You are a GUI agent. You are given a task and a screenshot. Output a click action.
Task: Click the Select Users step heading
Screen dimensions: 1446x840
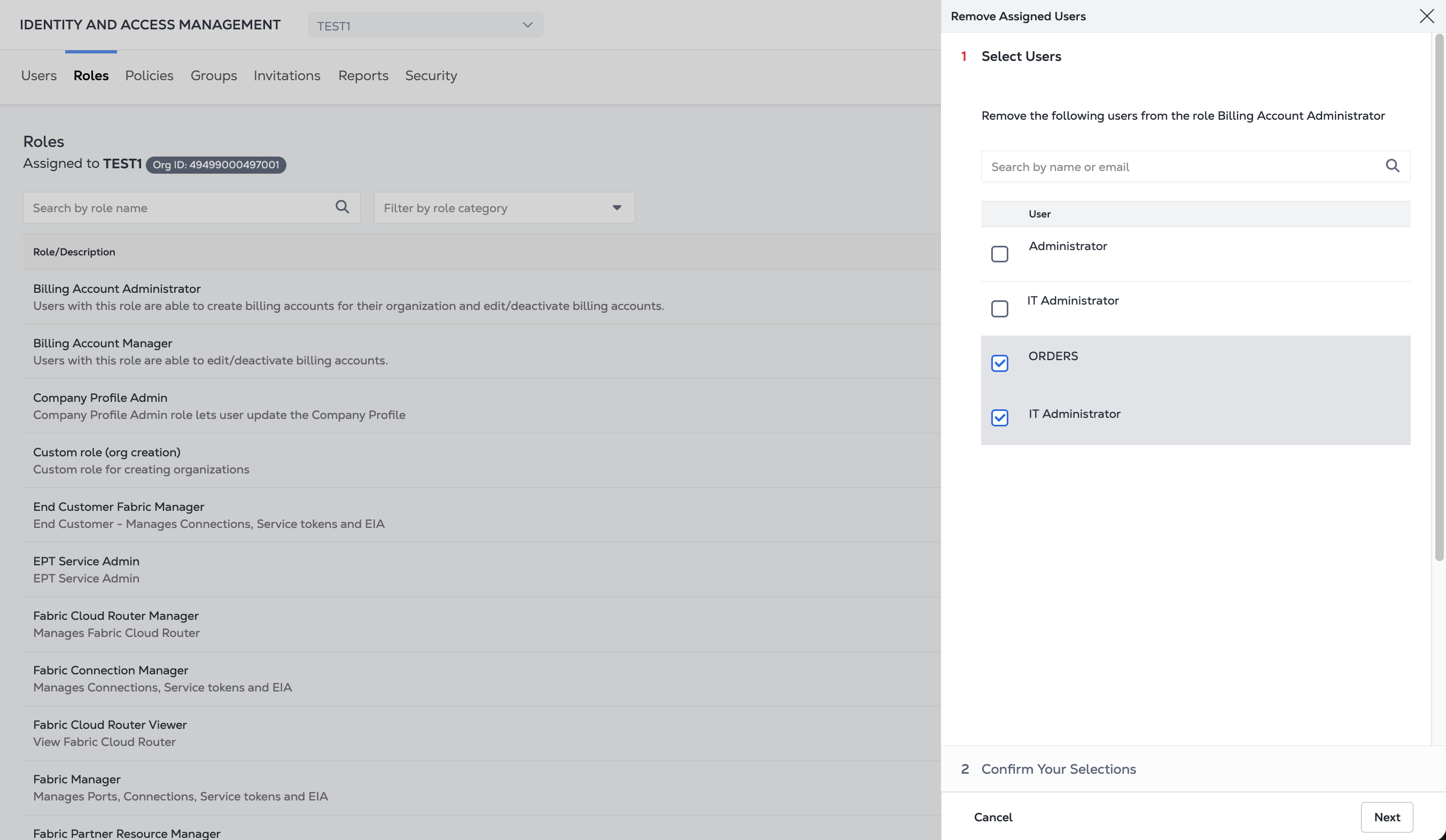pos(1021,56)
